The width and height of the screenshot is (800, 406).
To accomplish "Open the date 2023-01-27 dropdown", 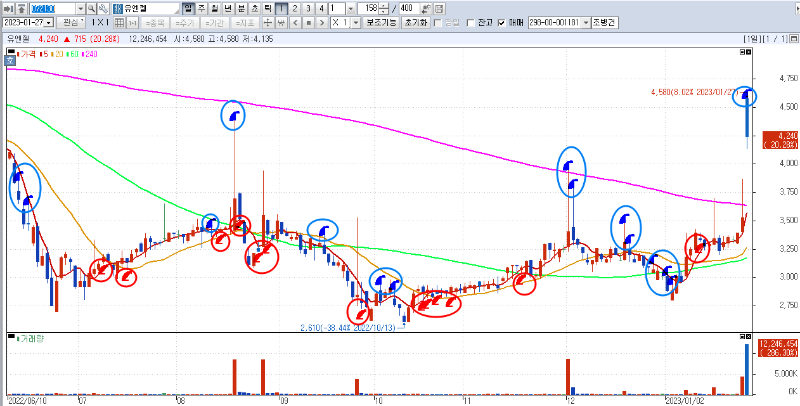I will coord(48,23).
